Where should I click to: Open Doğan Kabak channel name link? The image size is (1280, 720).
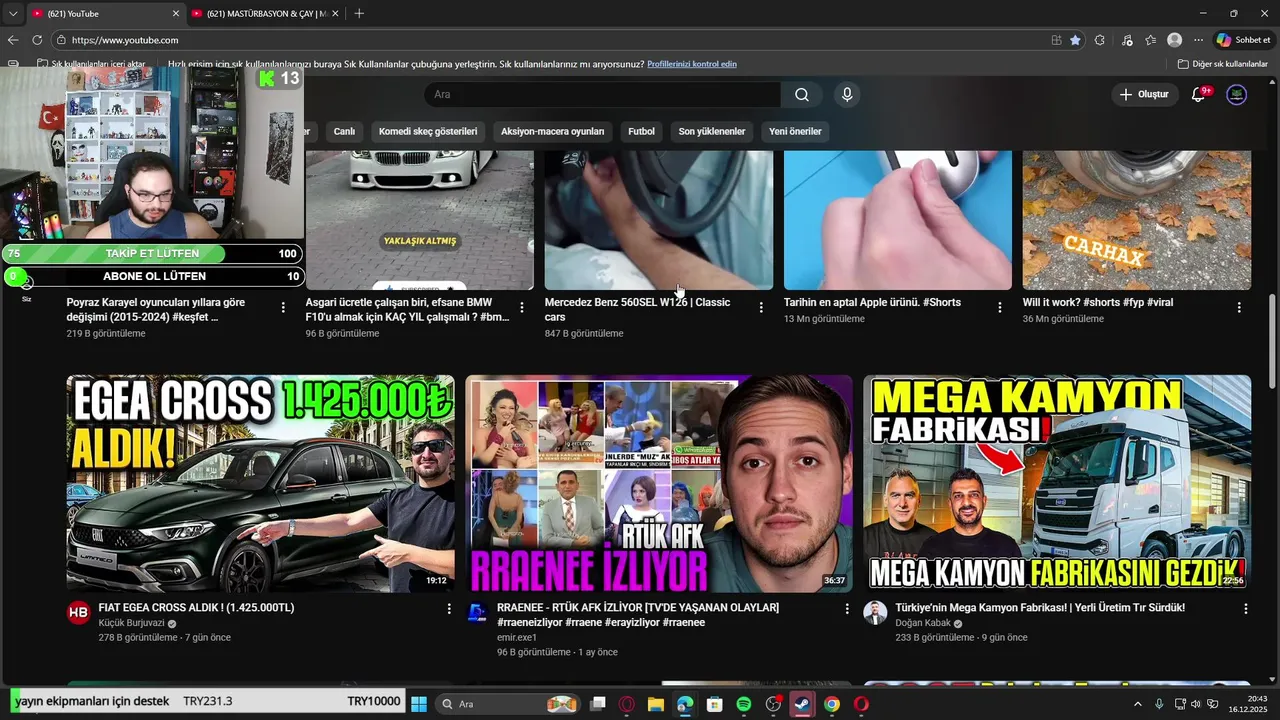pos(923,623)
